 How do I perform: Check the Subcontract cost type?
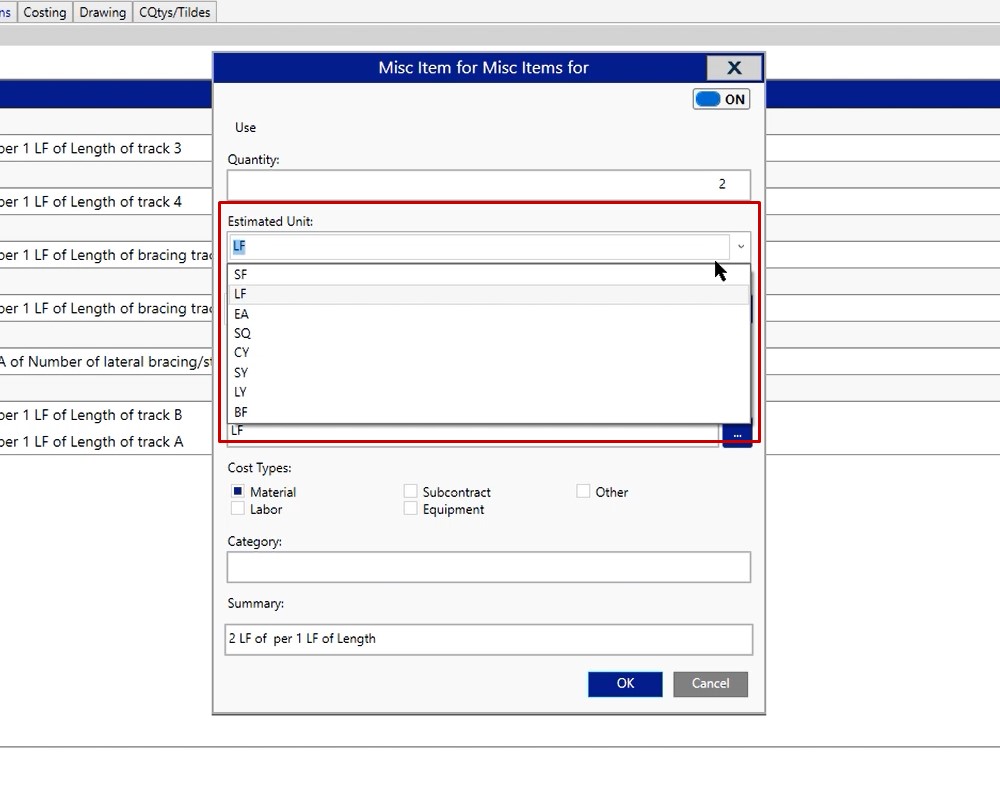coord(410,491)
